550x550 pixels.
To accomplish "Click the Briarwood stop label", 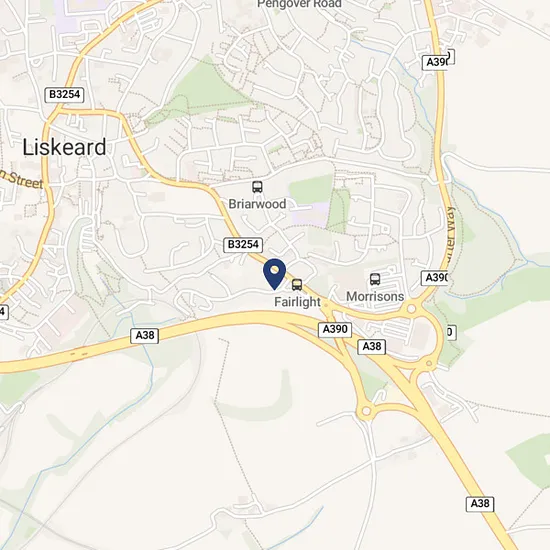I will (257, 204).
